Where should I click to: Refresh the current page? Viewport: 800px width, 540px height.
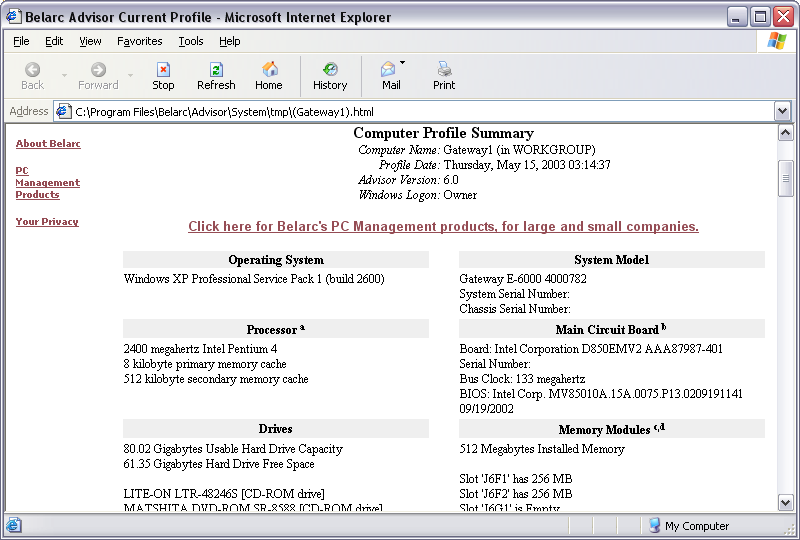coord(216,76)
